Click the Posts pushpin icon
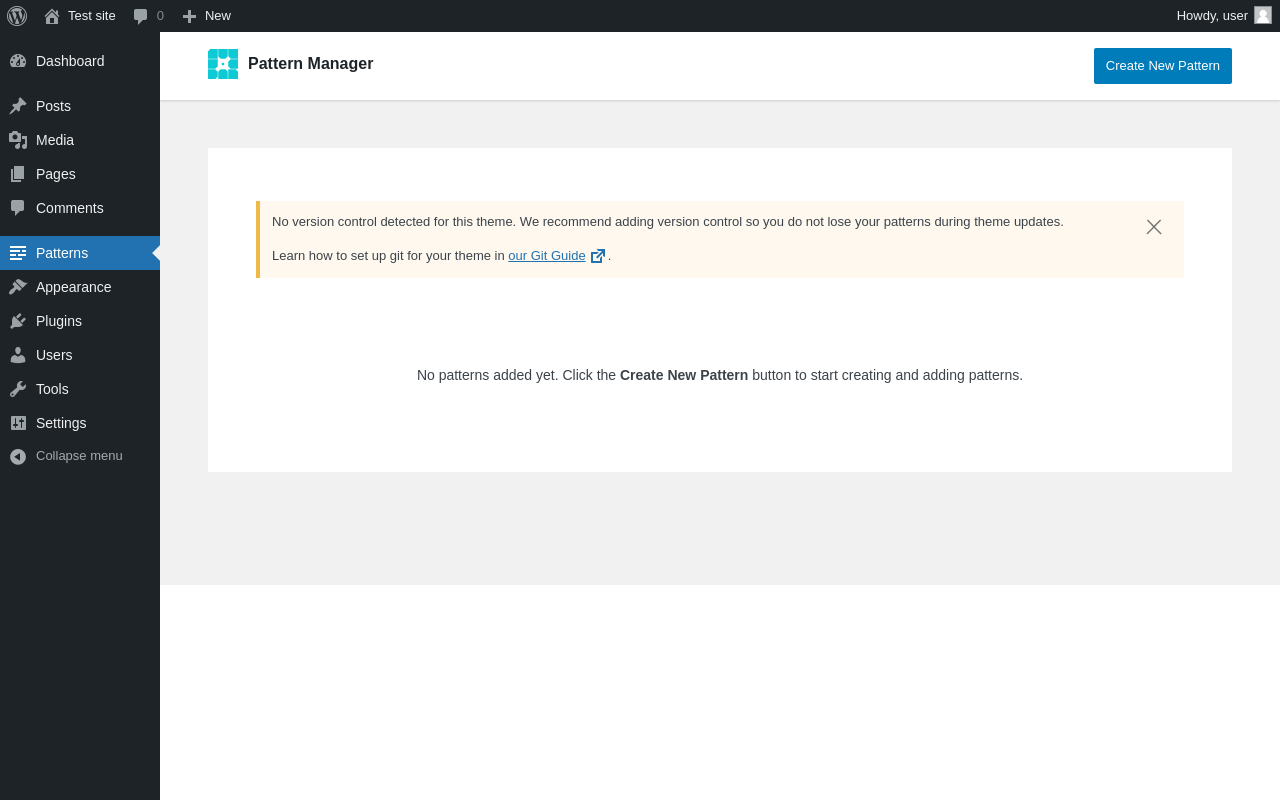This screenshot has height=800, width=1280. click(18, 106)
